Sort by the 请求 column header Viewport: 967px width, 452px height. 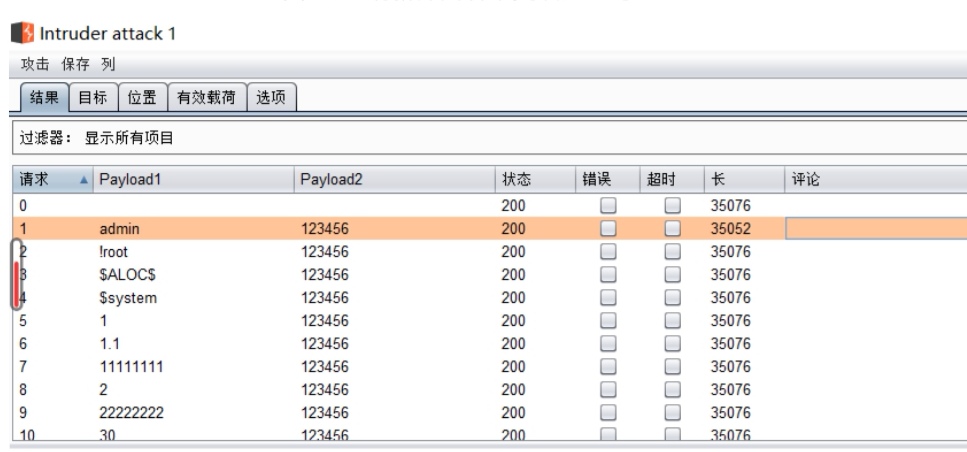pos(53,179)
